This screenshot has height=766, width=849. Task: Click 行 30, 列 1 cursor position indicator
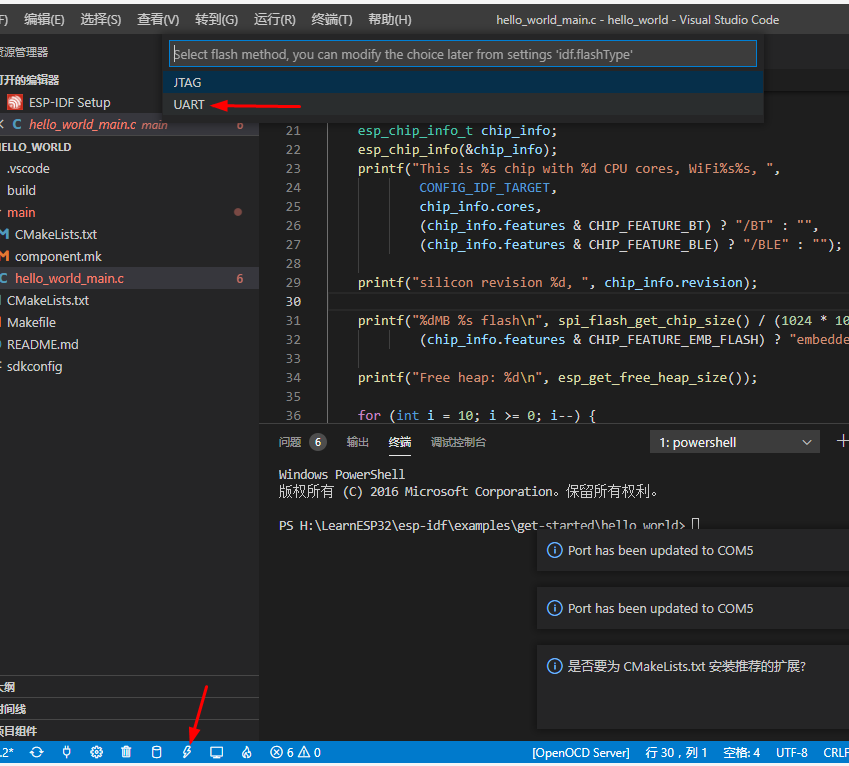[676, 752]
